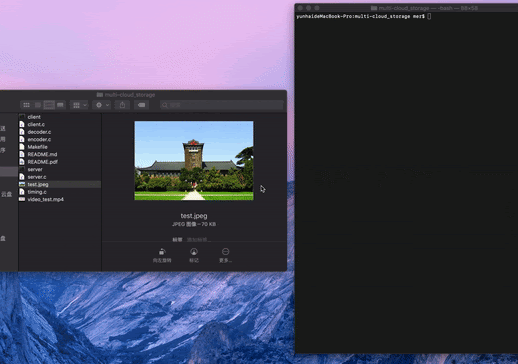Click the Terminal window title bar text
Screen dimensions: 518x364
coord(428,8)
